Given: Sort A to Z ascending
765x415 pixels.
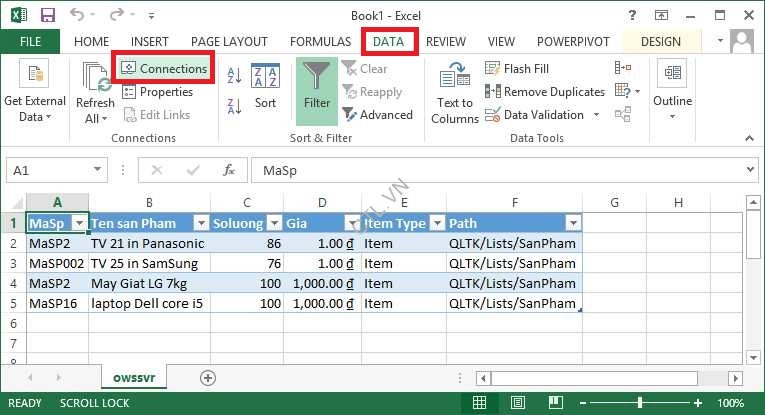Looking at the screenshot, I should tap(234, 76).
